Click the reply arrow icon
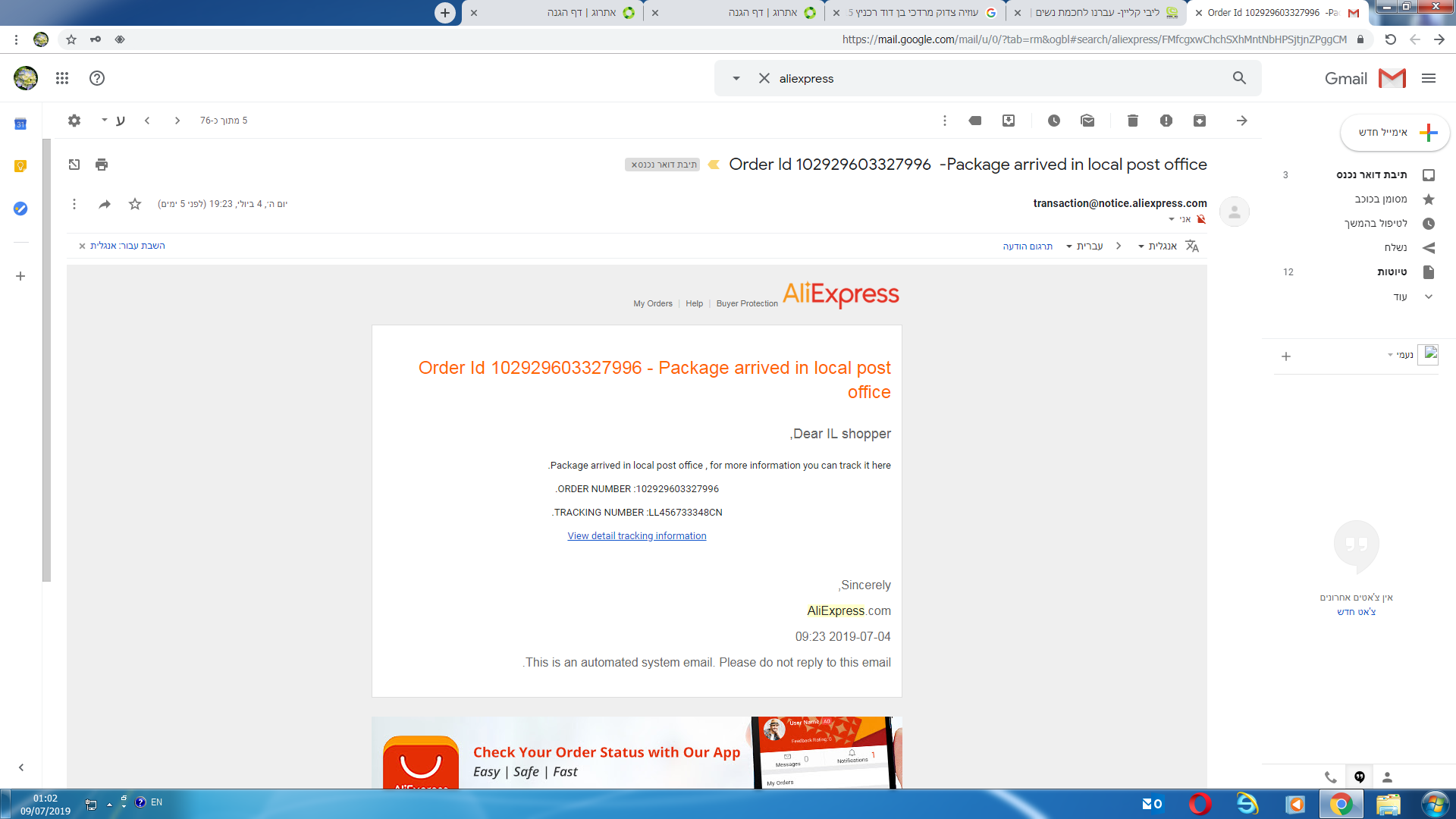The image size is (1456, 819). [105, 204]
